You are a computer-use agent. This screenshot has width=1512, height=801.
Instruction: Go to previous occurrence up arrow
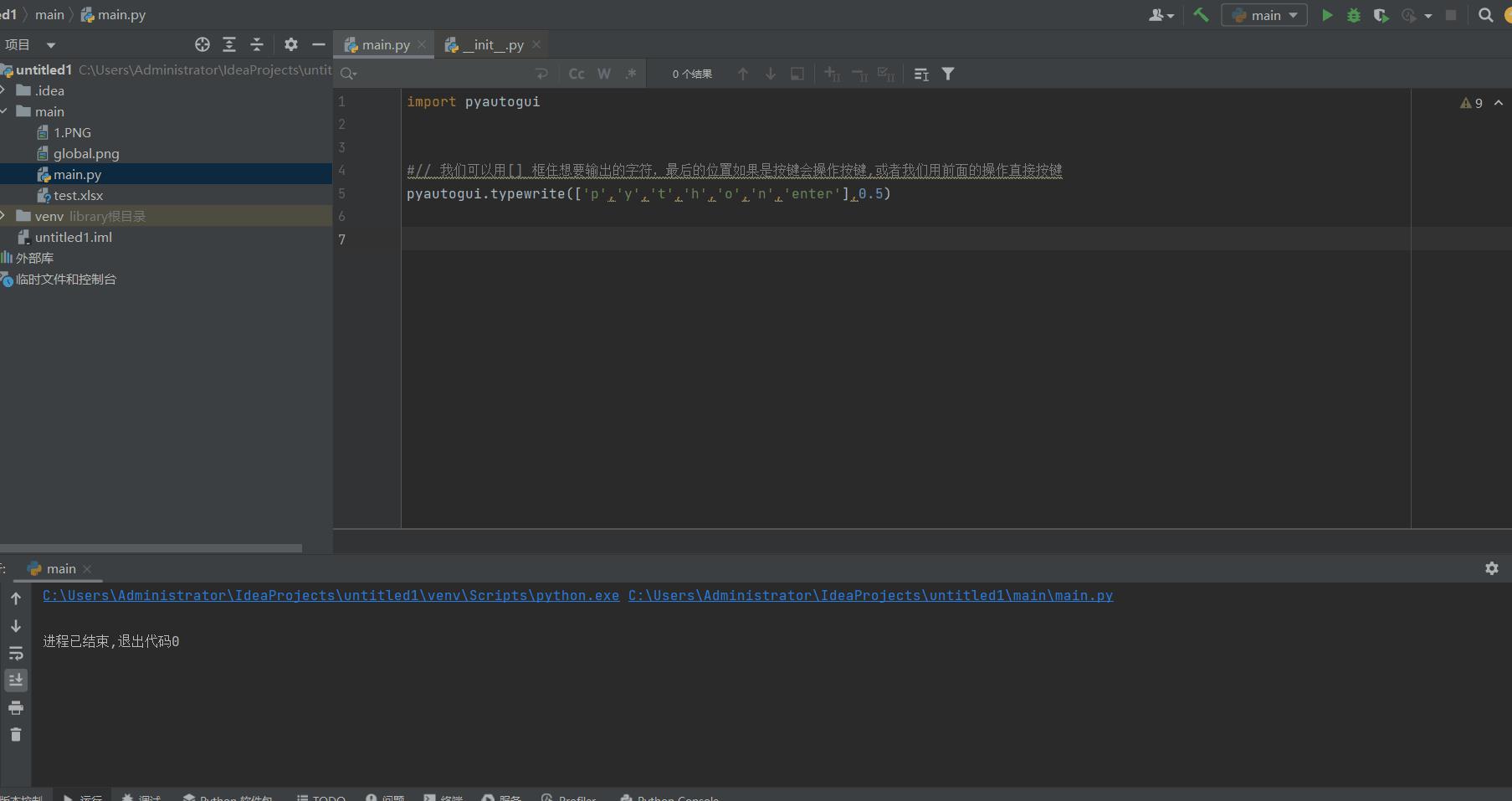pos(743,74)
